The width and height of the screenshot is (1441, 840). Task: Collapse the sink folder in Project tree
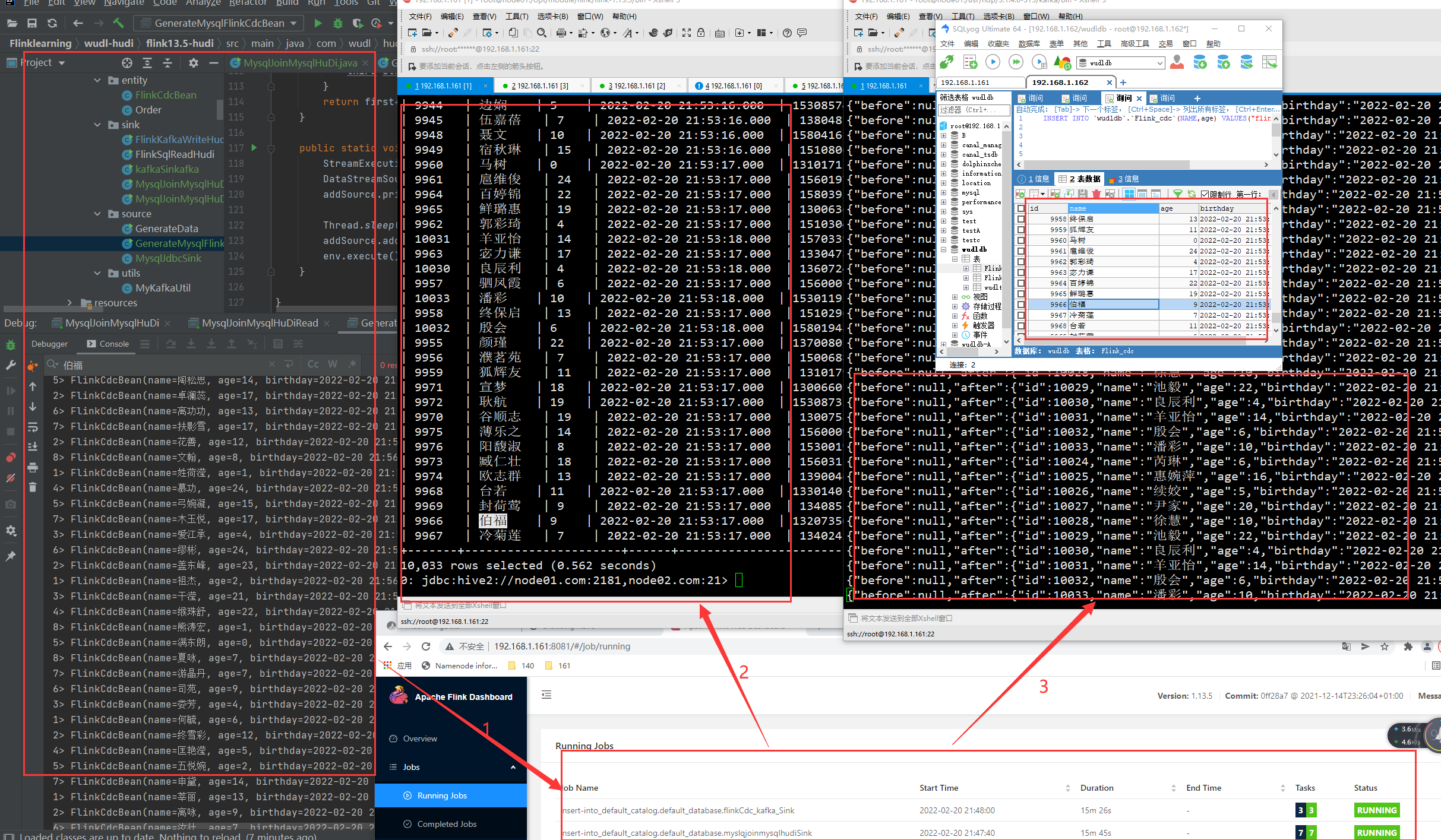click(97, 125)
